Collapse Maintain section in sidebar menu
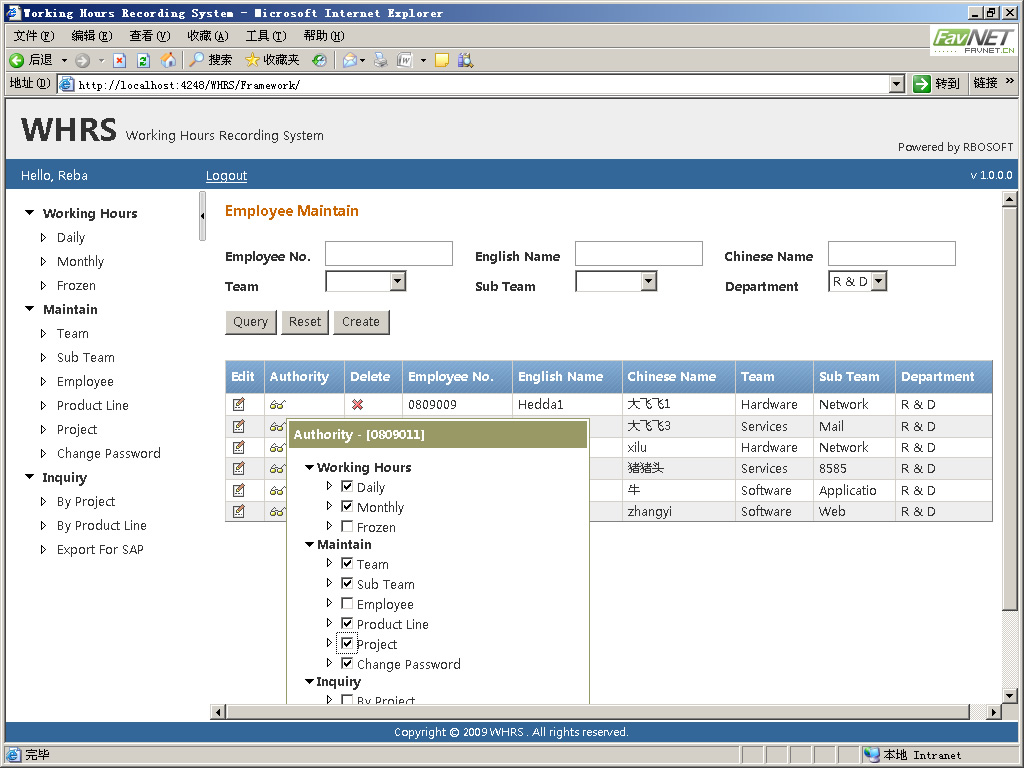The image size is (1024, 768). coord(29,309)
